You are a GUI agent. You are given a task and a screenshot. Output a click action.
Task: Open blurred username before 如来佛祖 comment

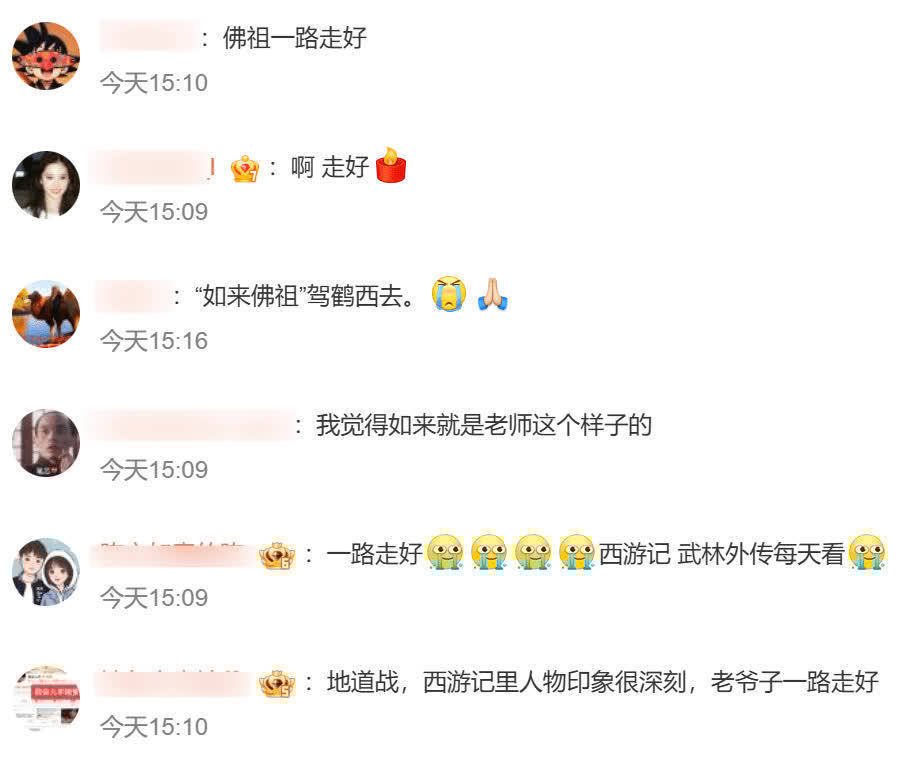(x=131, y=296)
